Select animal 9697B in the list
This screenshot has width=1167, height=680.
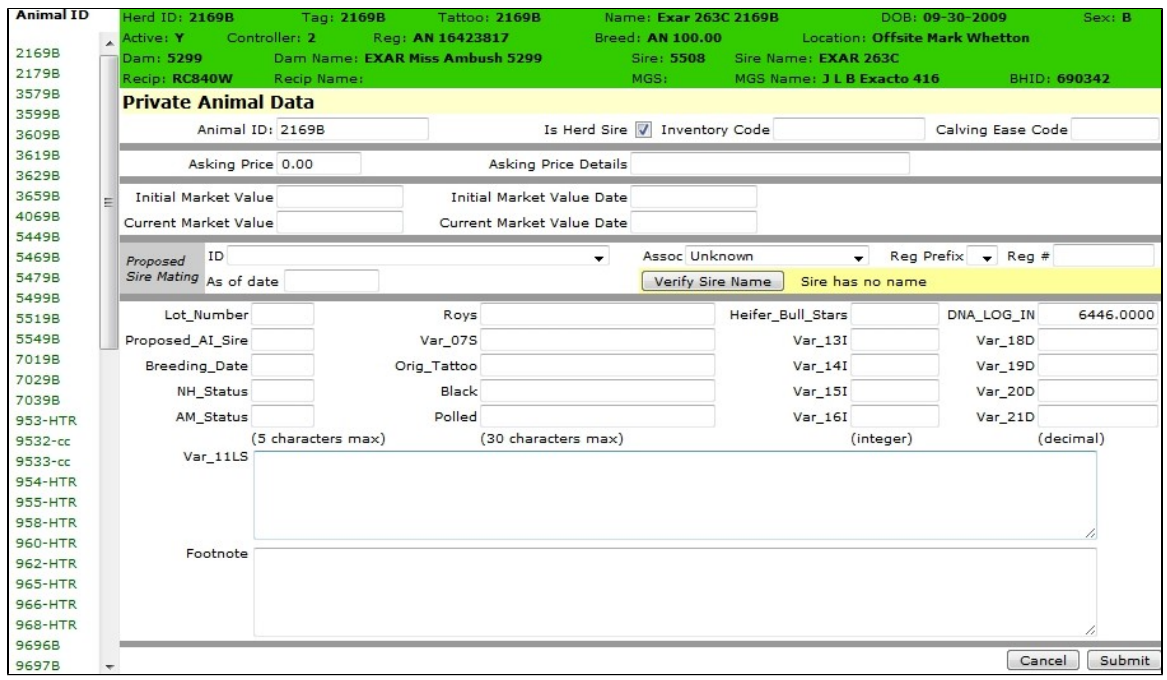tap(38, 665)
